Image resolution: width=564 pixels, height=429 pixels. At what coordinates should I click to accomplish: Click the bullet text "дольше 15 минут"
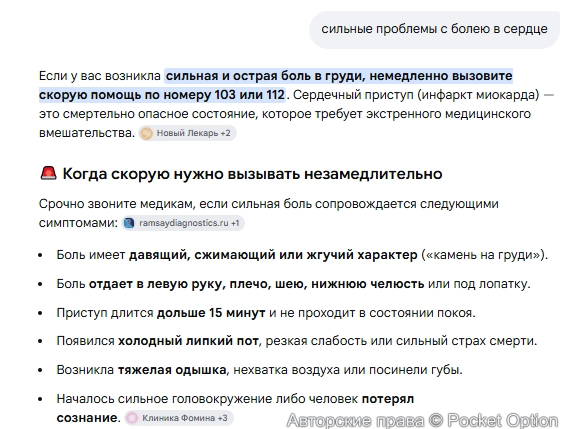click(211, 313)
